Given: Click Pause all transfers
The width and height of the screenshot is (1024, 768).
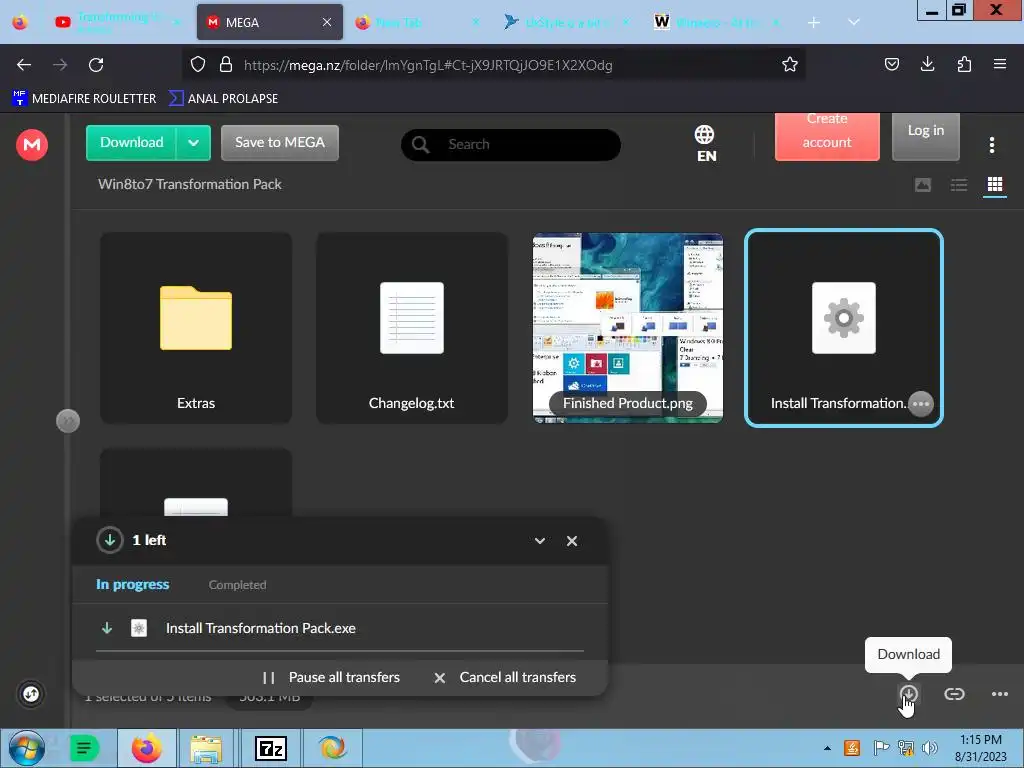Looking at the screenshot, I should point(331,677).
